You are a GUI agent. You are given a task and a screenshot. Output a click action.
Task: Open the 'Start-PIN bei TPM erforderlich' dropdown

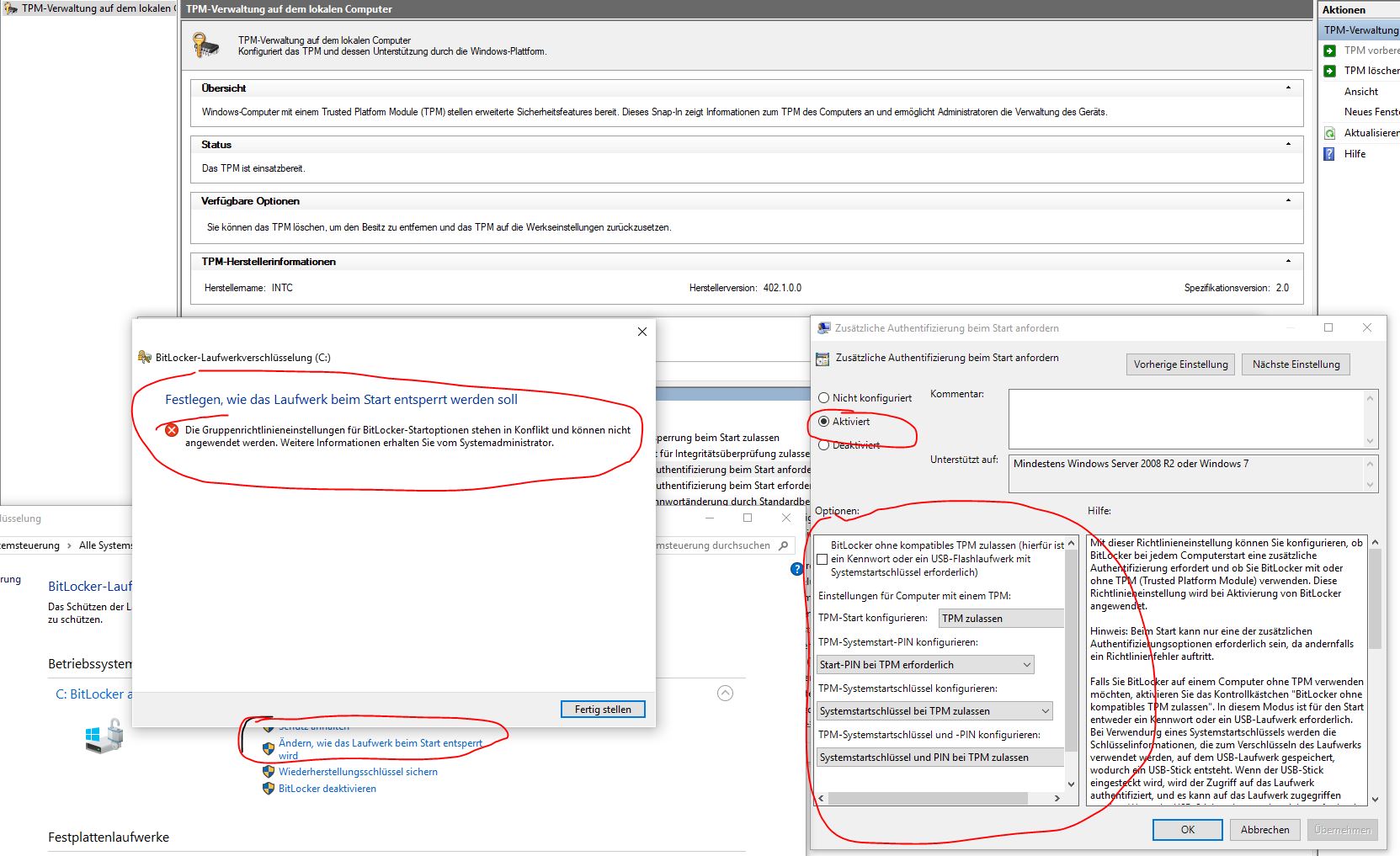pos(925,665)
